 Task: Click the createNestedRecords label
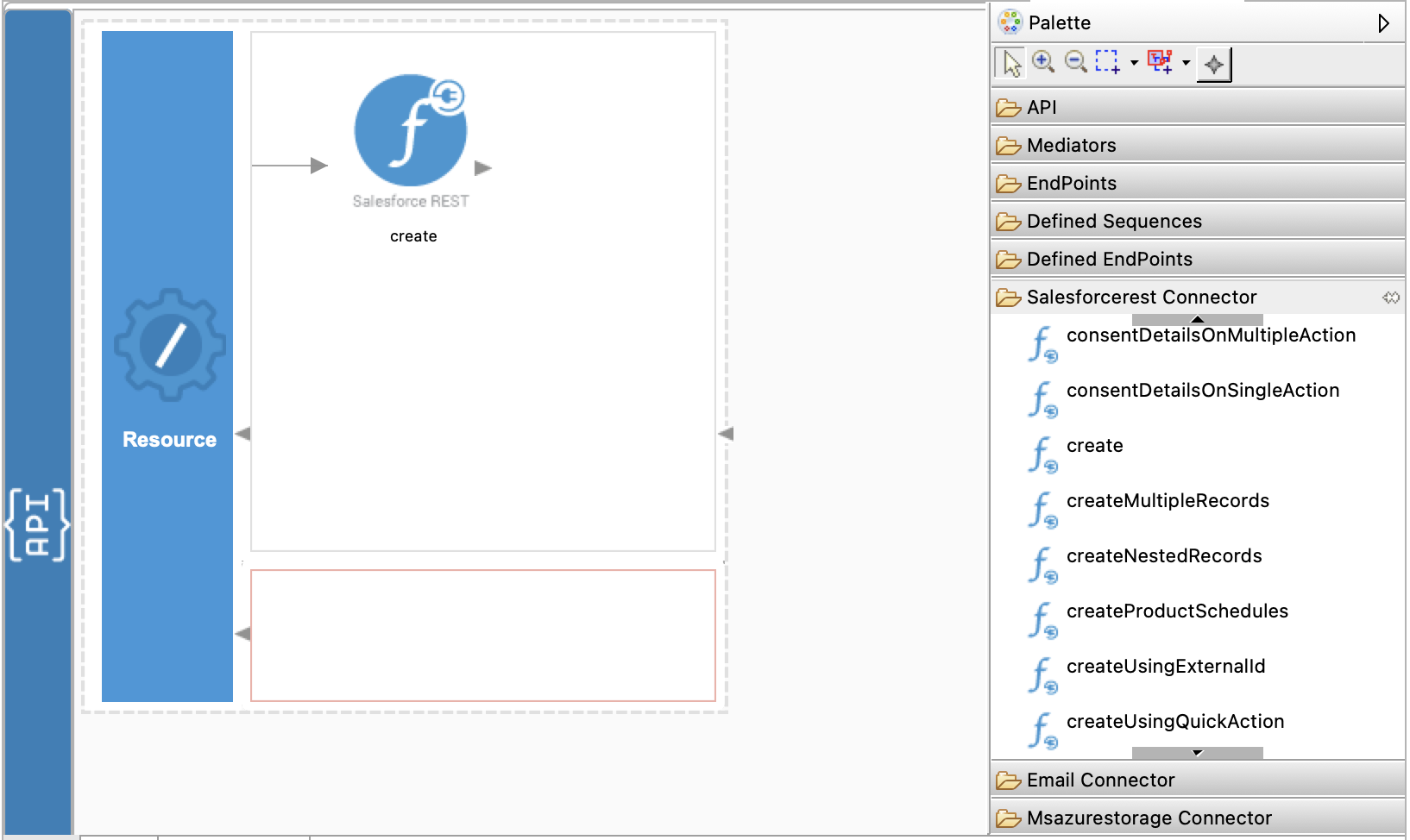[1164, 556]
